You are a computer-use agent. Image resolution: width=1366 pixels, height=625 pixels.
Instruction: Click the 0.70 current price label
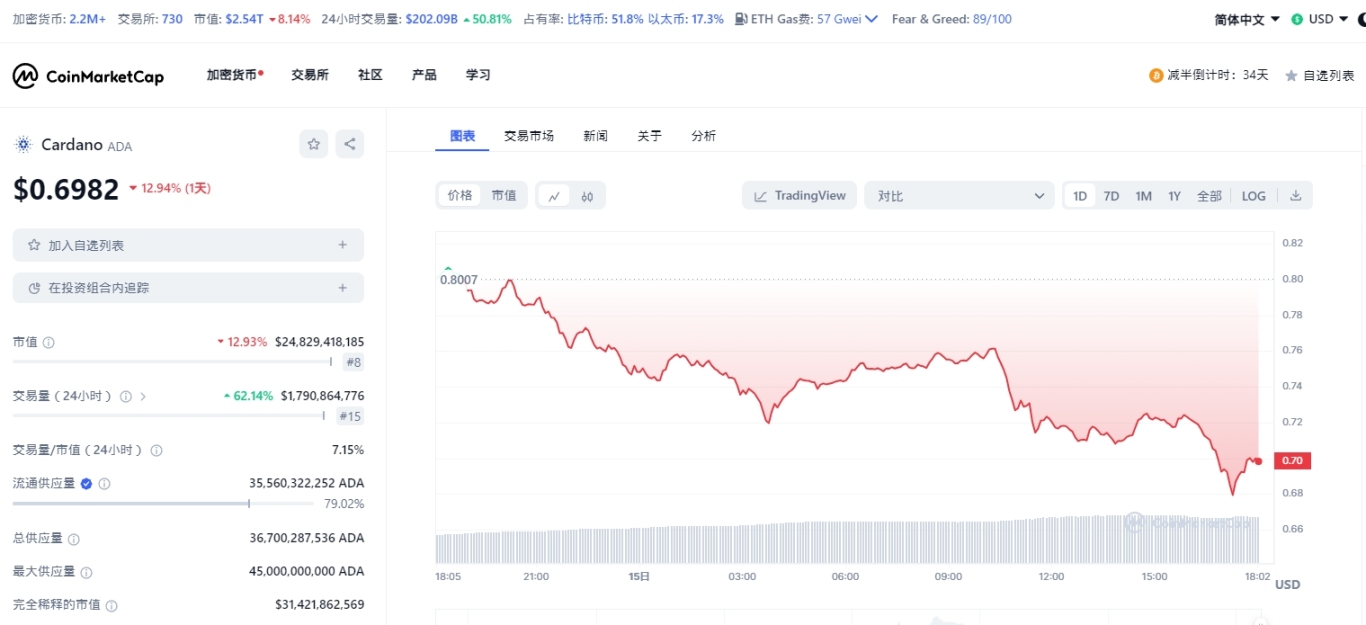1291,461
